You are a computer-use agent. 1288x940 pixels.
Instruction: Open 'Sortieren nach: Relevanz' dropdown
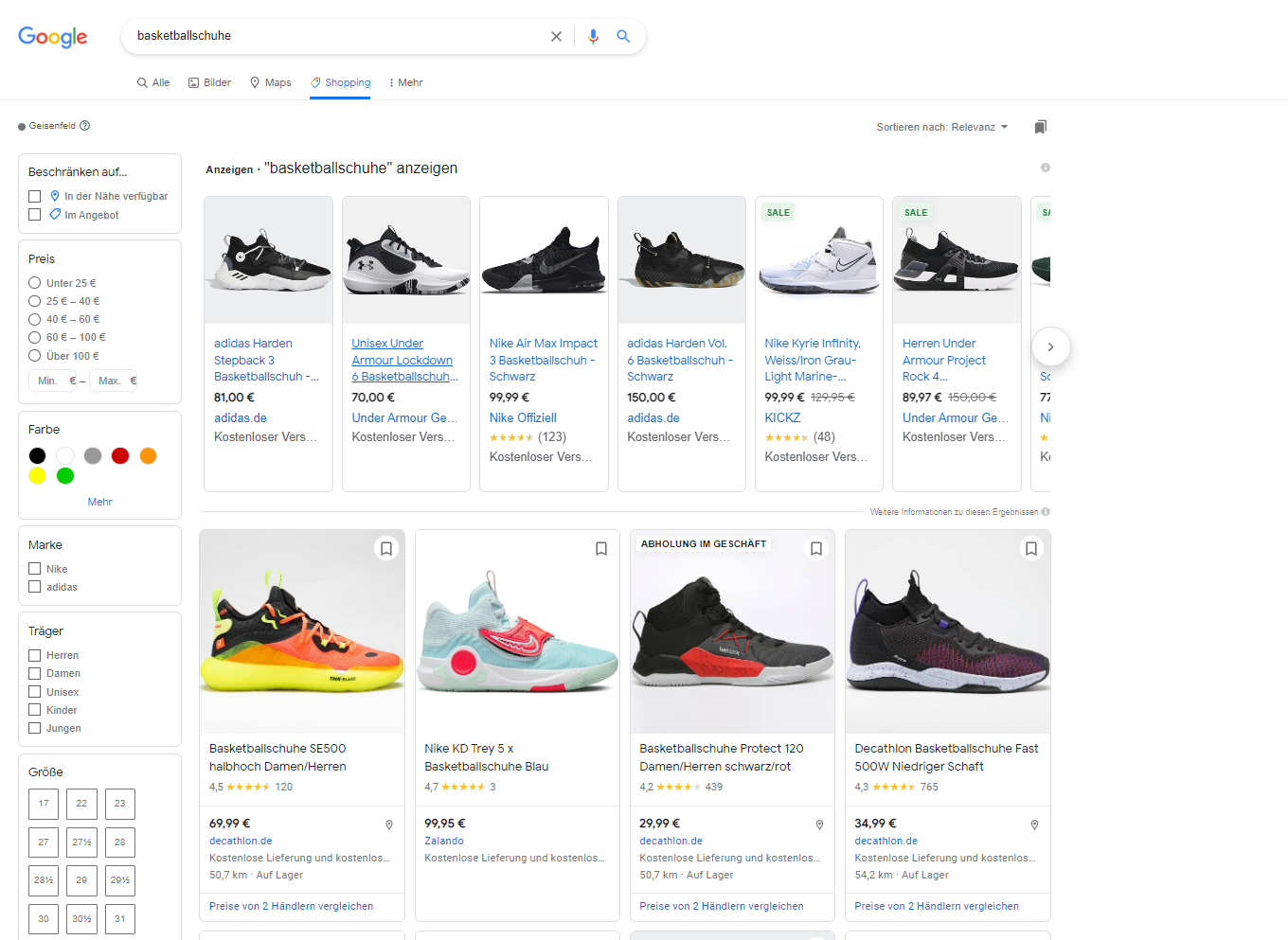(942, 127)
